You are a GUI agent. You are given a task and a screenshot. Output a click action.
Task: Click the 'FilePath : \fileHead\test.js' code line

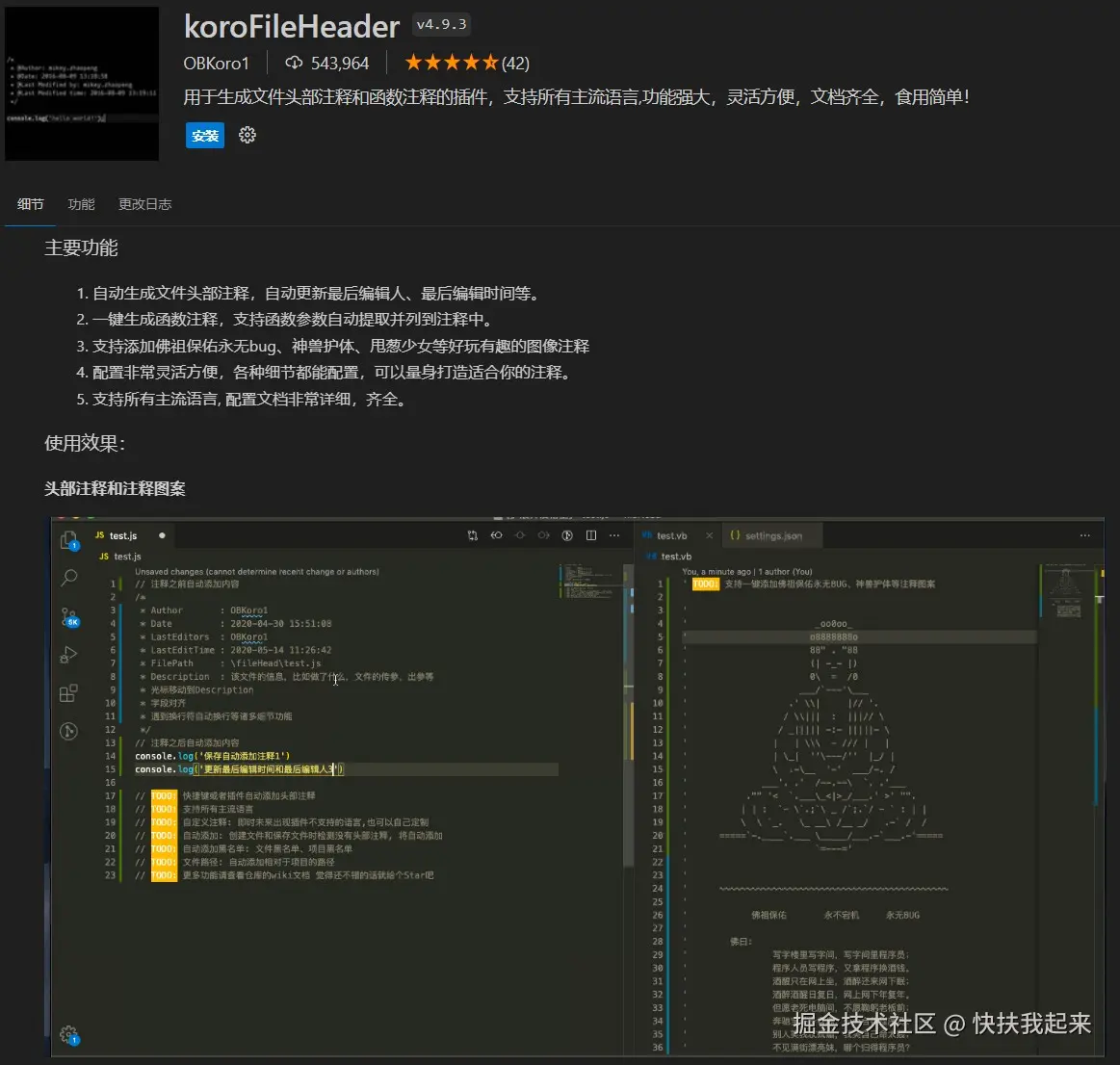coord(231,663)
